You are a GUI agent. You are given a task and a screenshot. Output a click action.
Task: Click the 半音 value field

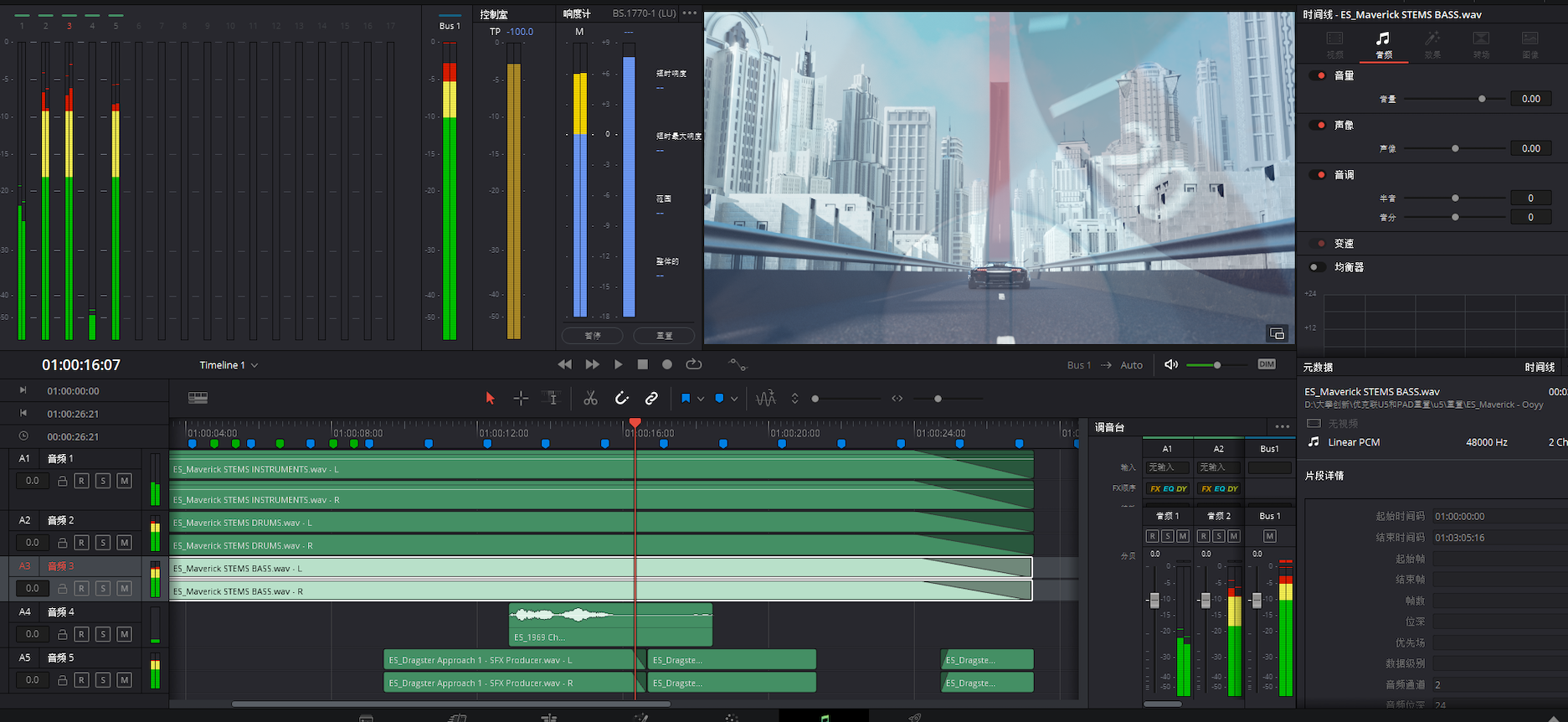point(1531,199)
